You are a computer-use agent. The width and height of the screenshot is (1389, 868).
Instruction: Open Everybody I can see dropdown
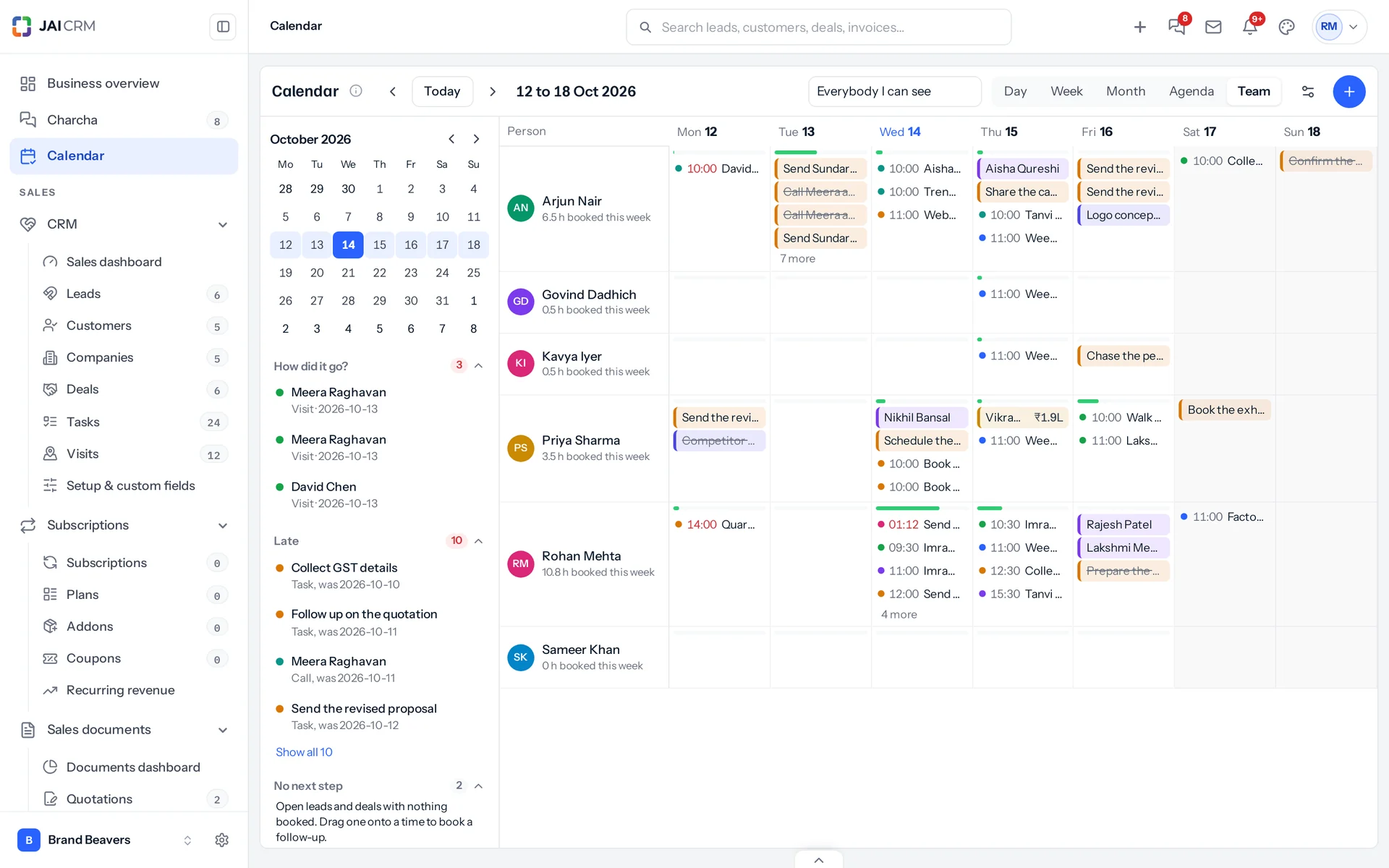(894, 91)
